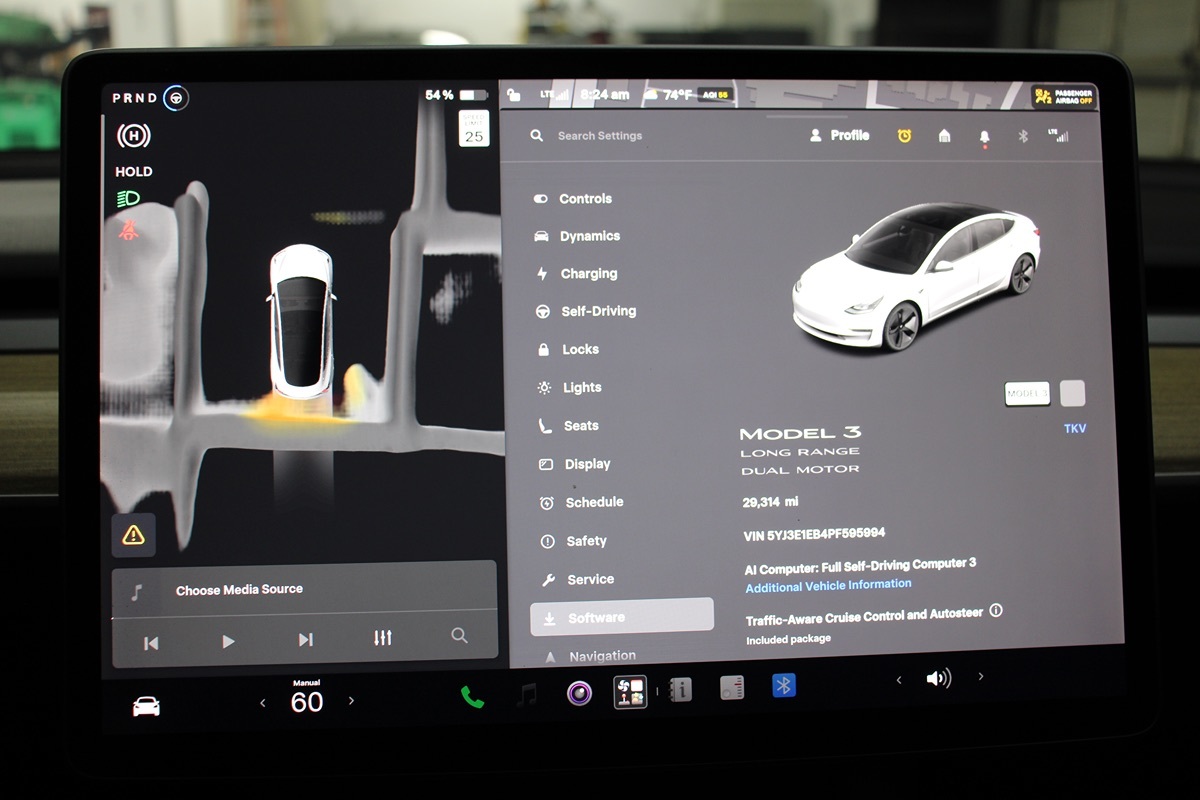Lower volume with left arrow

[898, 680]
